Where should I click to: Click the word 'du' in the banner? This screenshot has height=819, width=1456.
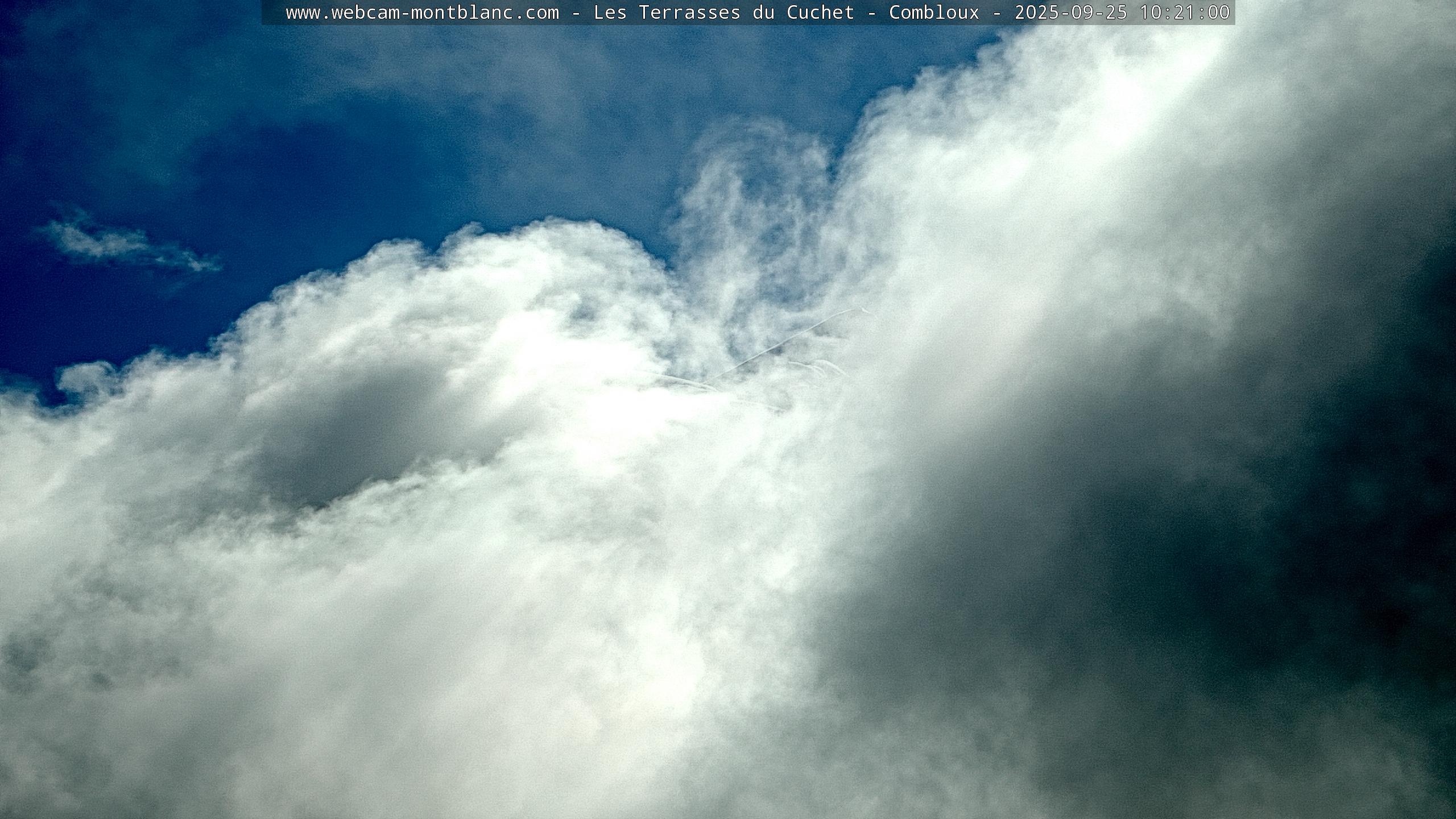click(763, 13)
